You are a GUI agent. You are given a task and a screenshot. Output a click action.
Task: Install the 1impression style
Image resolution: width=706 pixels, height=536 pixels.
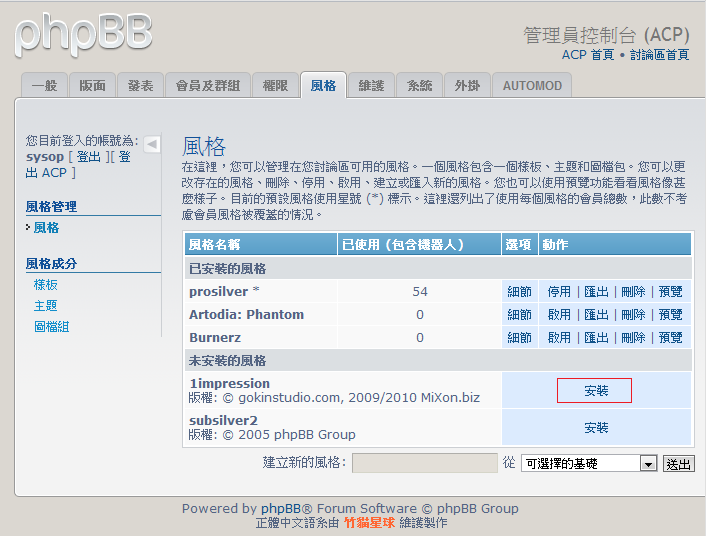click(596, 390)
